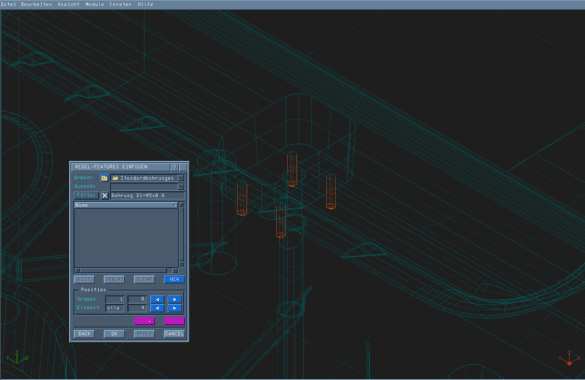Image resolution: width=585 pixels, height=380 pixels.
Task: Click the orange axis triad in corner
Action: tap(569, 358)
